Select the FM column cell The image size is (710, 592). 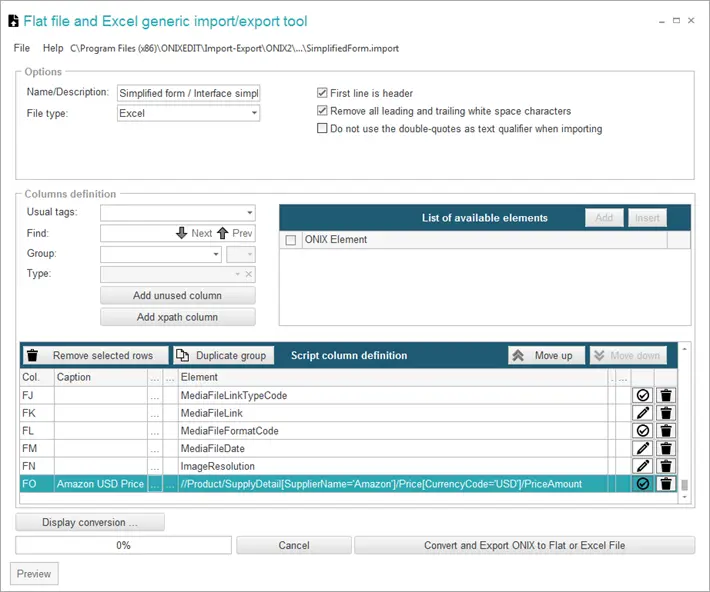click(x=37, y=448)
